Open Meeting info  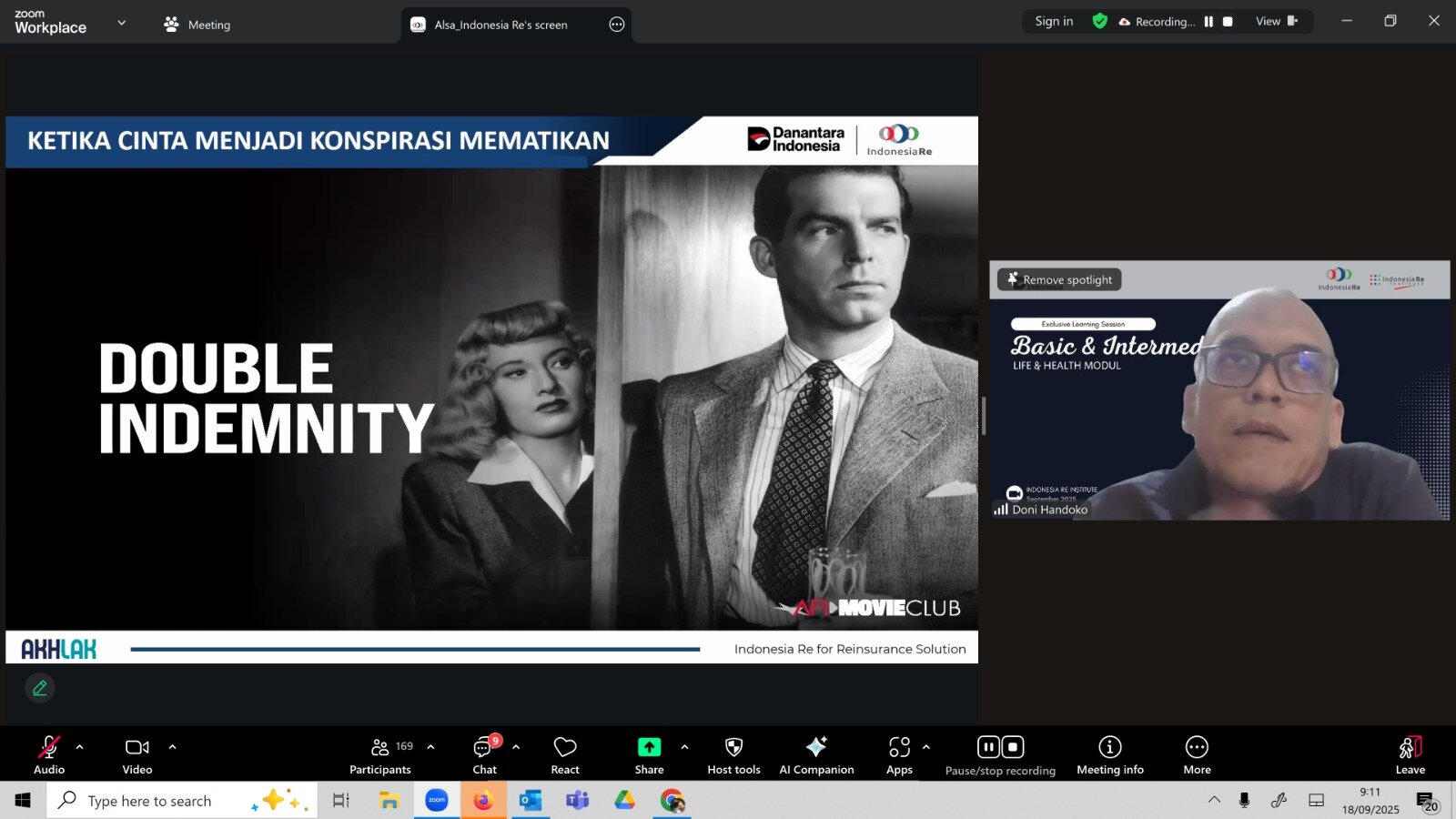click(x=1109, y=754)
